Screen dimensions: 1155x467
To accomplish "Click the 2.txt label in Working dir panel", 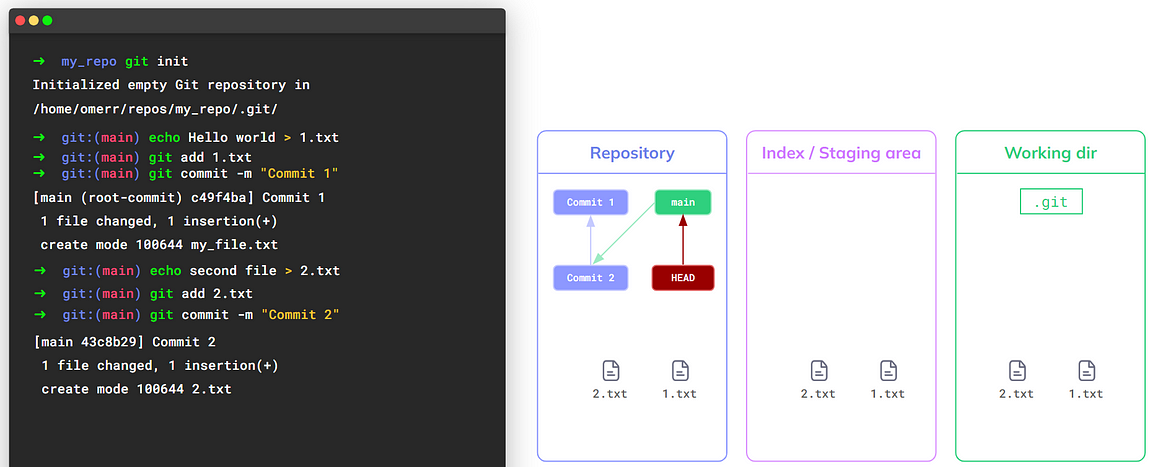I will pyautogui.click(x=1017, y=393).
